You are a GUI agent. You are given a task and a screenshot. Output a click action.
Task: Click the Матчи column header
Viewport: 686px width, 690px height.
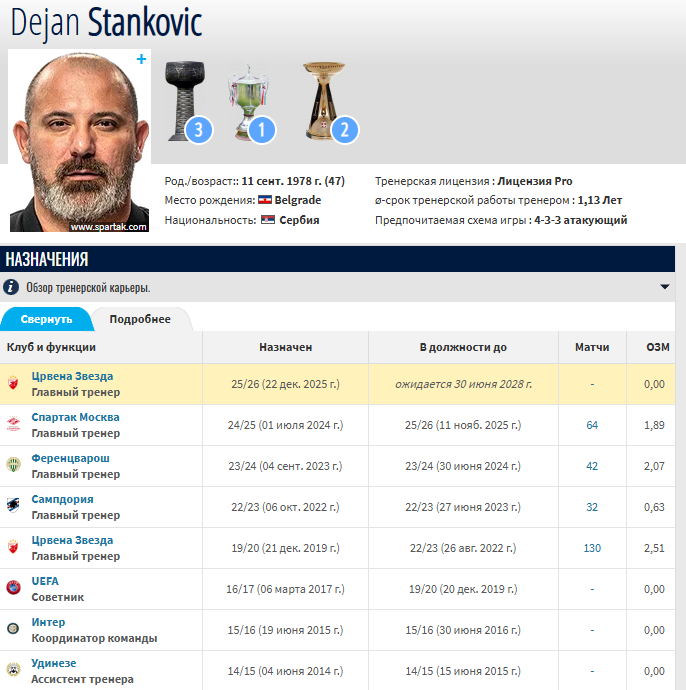[592, 347]
